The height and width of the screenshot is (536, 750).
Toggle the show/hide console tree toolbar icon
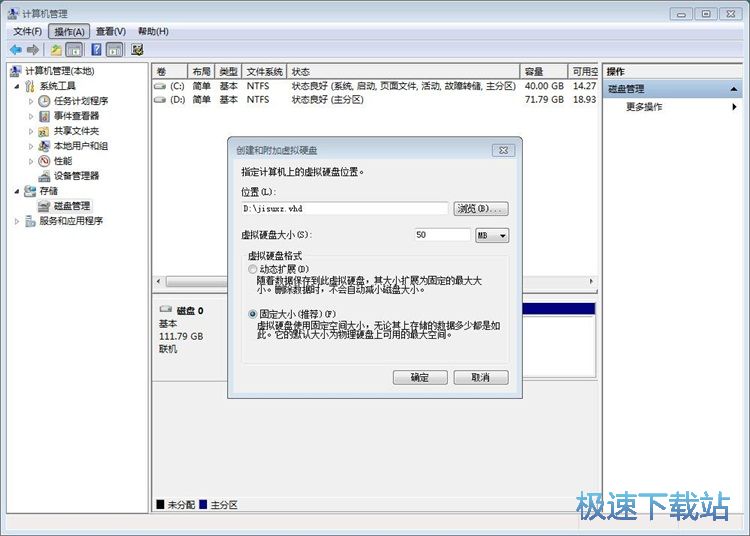click(74, 49)
